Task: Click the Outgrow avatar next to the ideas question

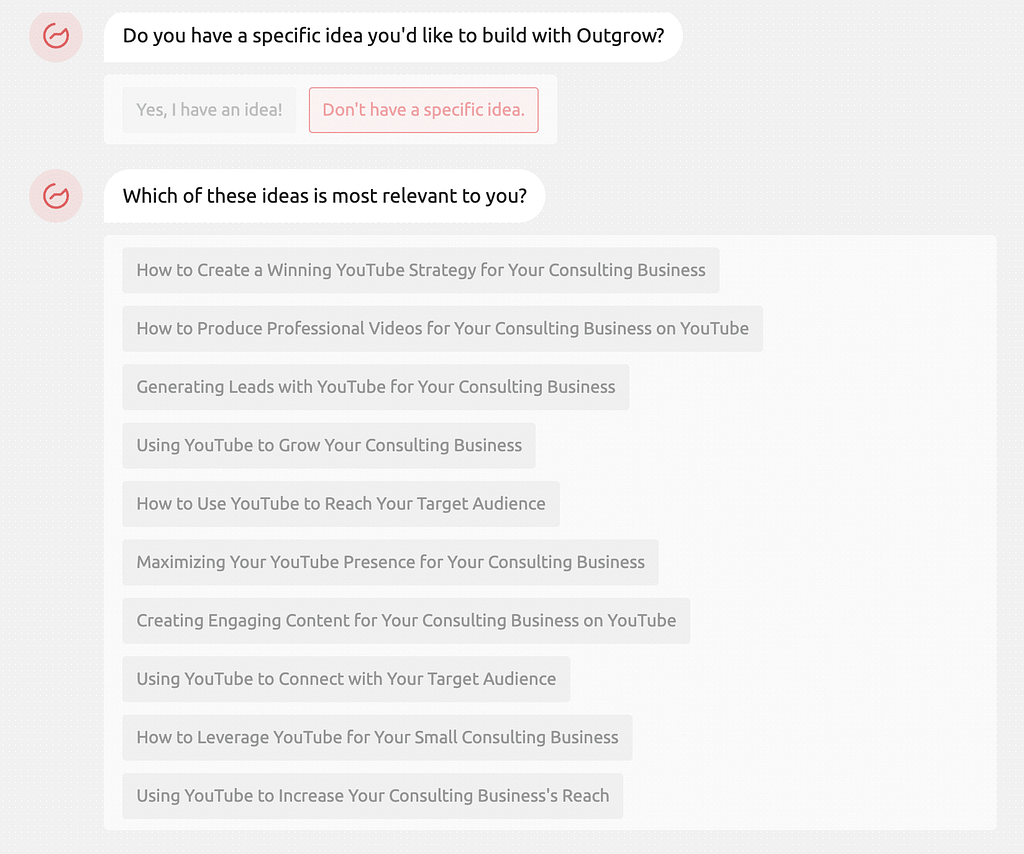Action: click(x=56, y=196)
